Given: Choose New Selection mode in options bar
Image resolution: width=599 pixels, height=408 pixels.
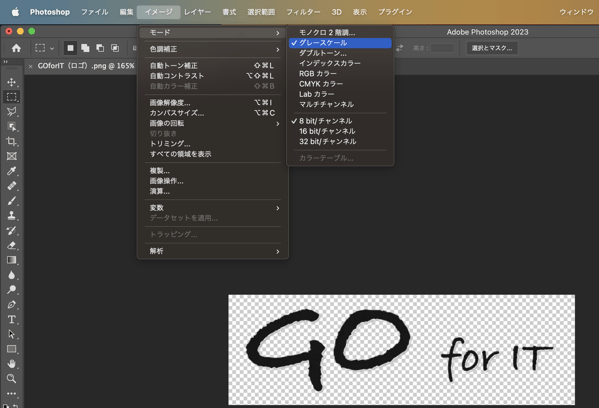Looking at the screenshot, I should 70,48.
